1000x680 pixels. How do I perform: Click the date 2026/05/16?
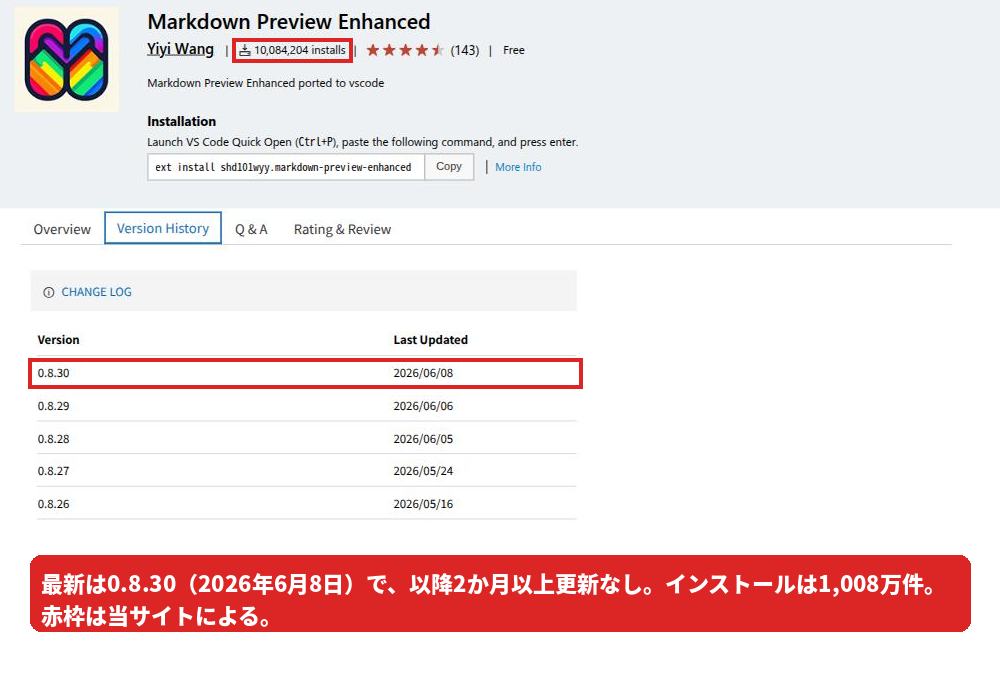tap(423, 505)
